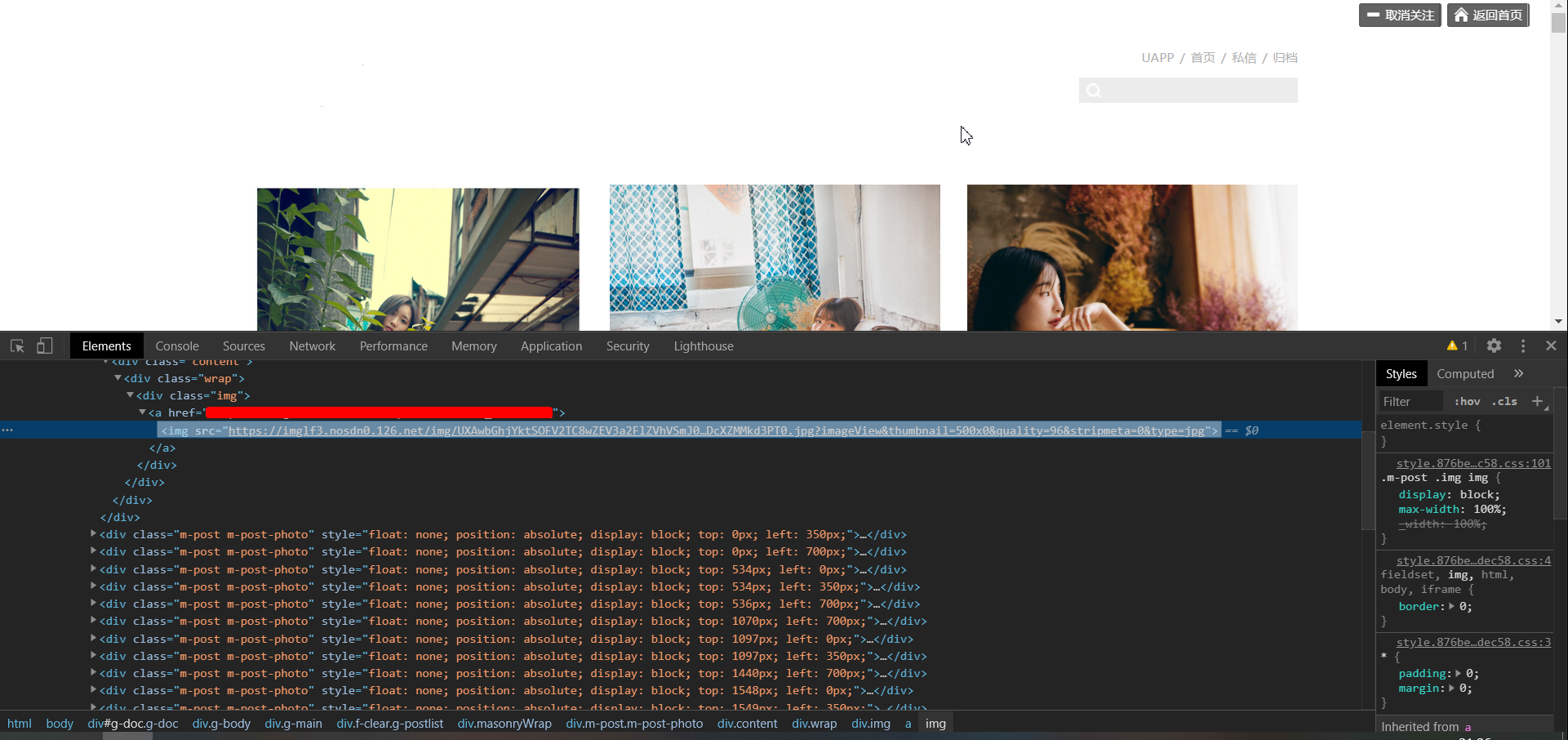
Task: Click the max-width: 100% declaration
Action: (1452, 509)
